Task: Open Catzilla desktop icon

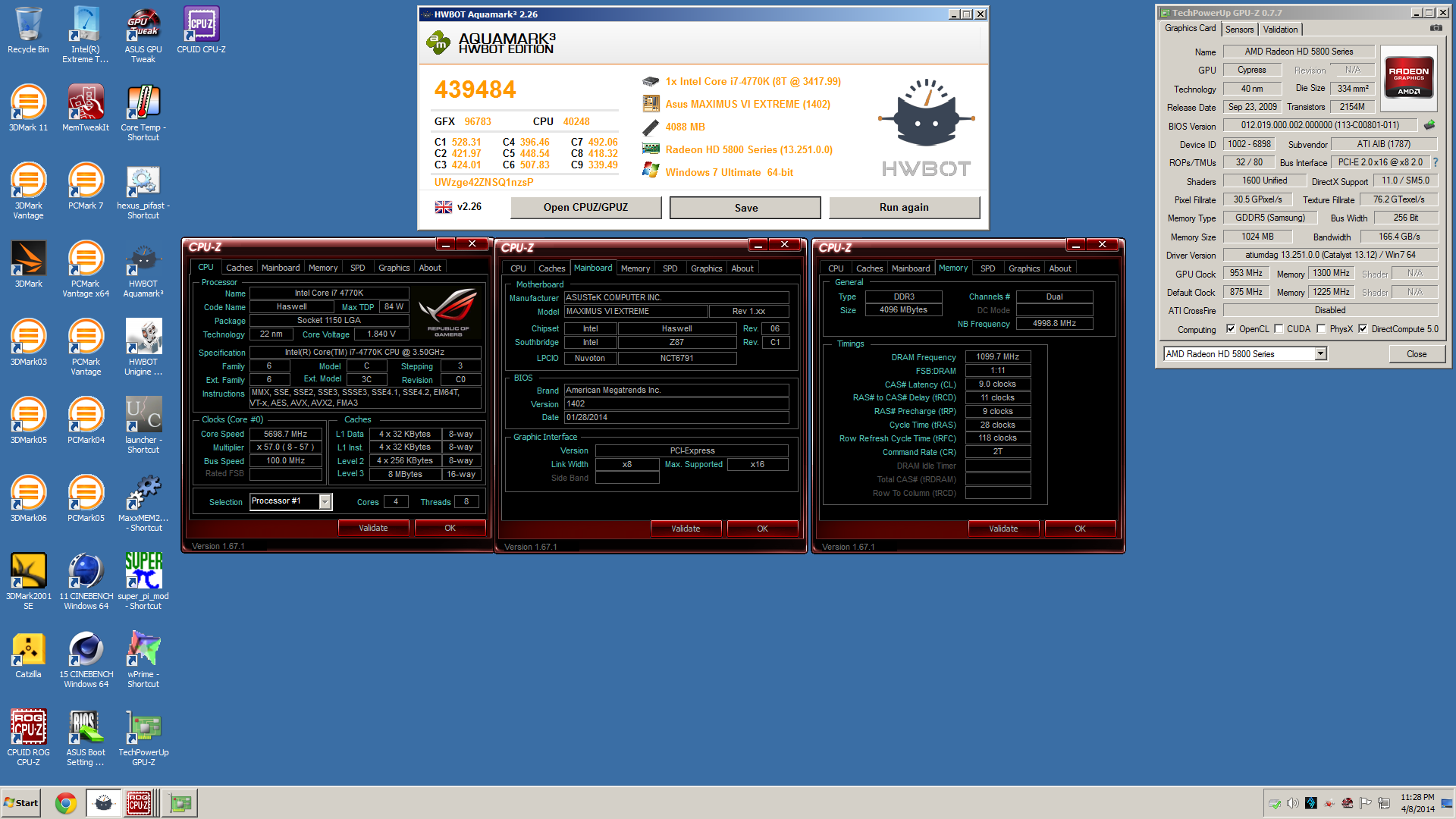Action: tap(28, 655)
